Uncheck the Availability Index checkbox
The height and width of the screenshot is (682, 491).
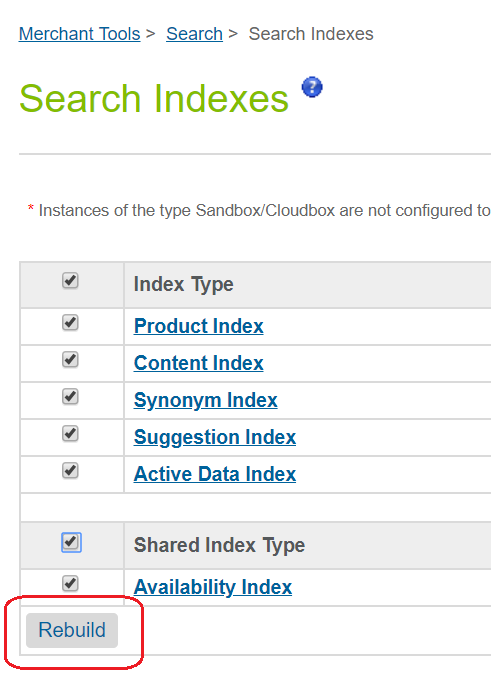(70, 583)
